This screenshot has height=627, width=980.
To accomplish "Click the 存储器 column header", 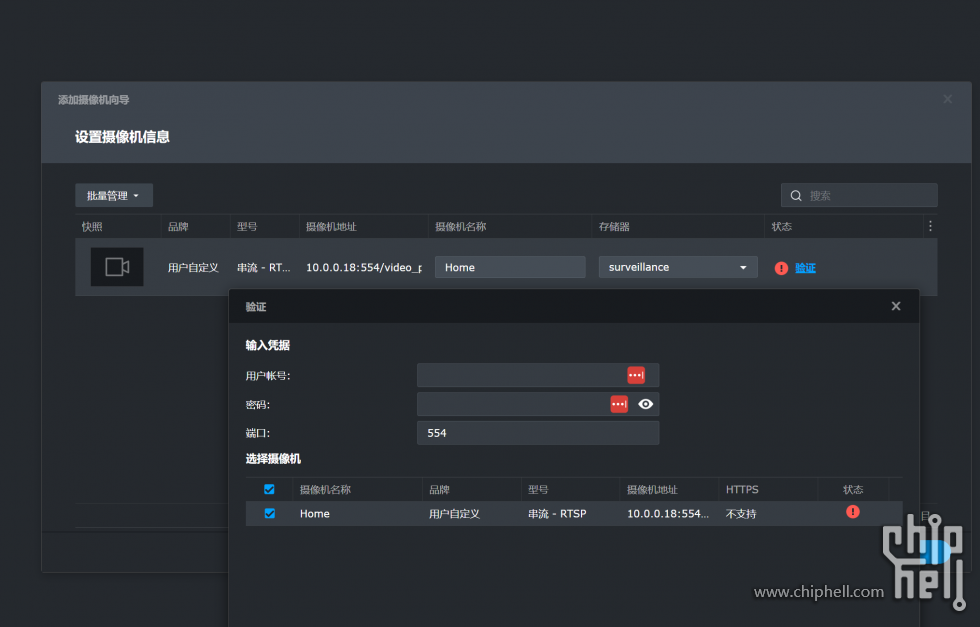I will tap(614, 226).
